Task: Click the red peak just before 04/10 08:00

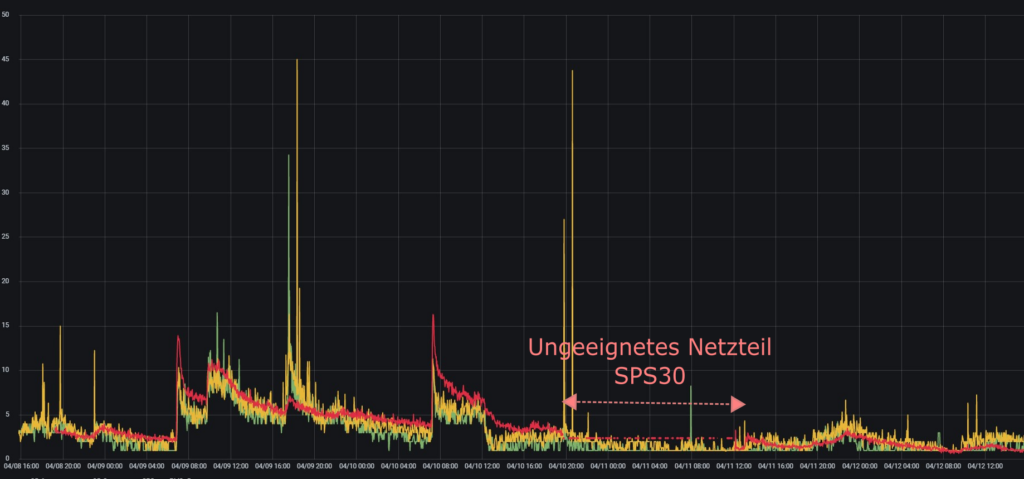Action: coord(433,317)
